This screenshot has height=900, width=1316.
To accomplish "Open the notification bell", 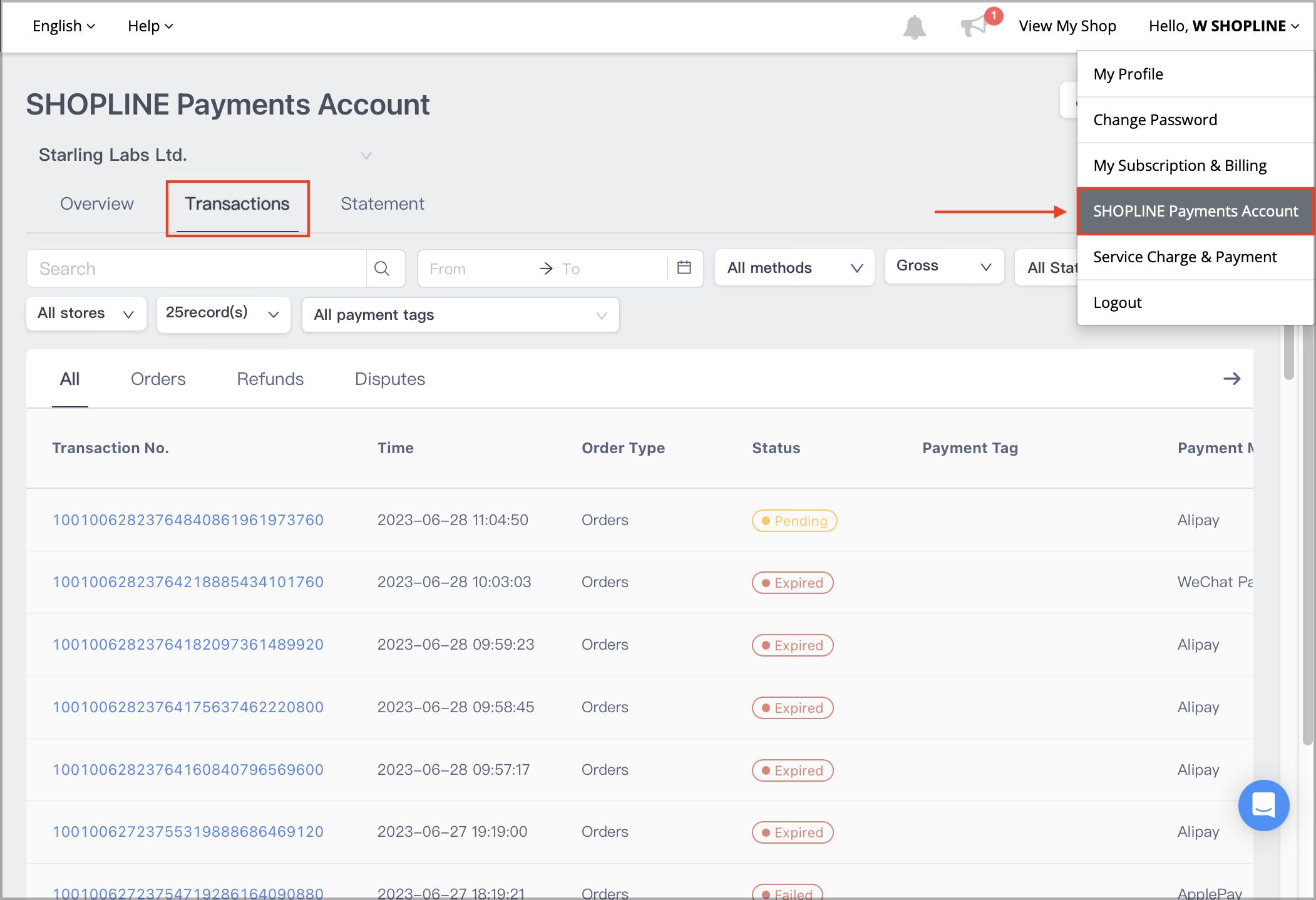I will (x=914, y=27).
